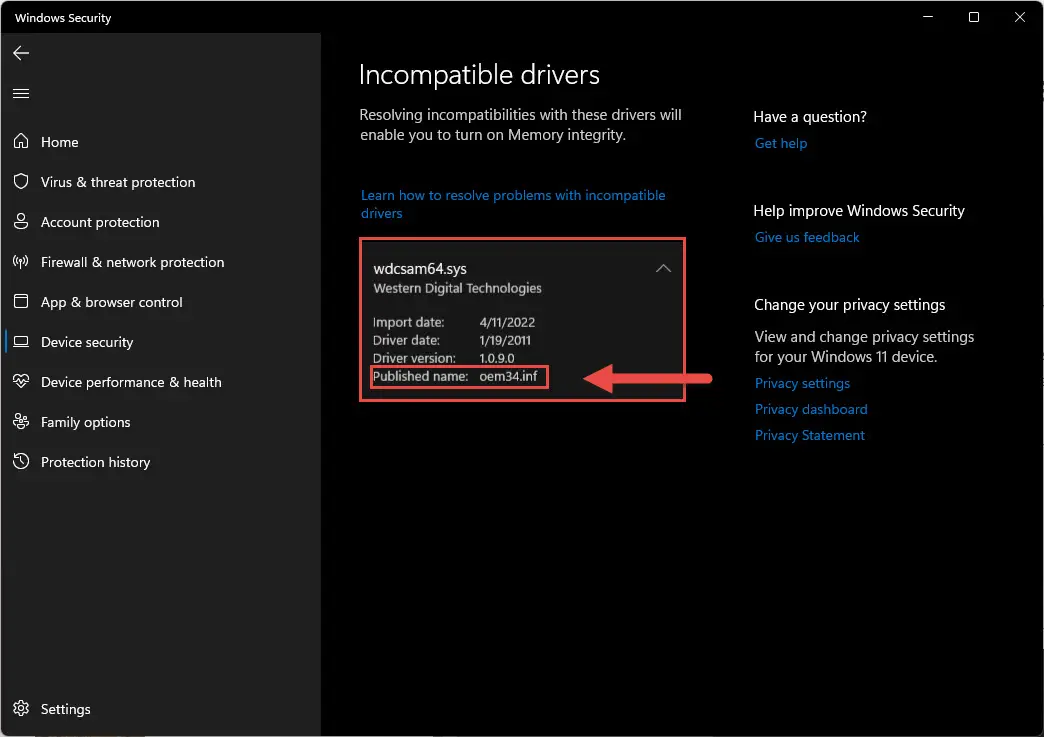Click the App & browser control window icon
The image size is (1044, 737).
pyautogui.click(x=21, y=302)
